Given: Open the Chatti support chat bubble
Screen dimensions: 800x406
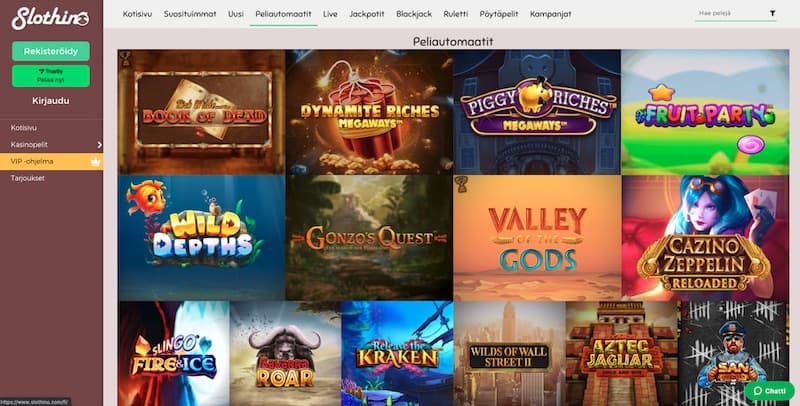Looking at the screenshot, I should (x=770, y=391).
